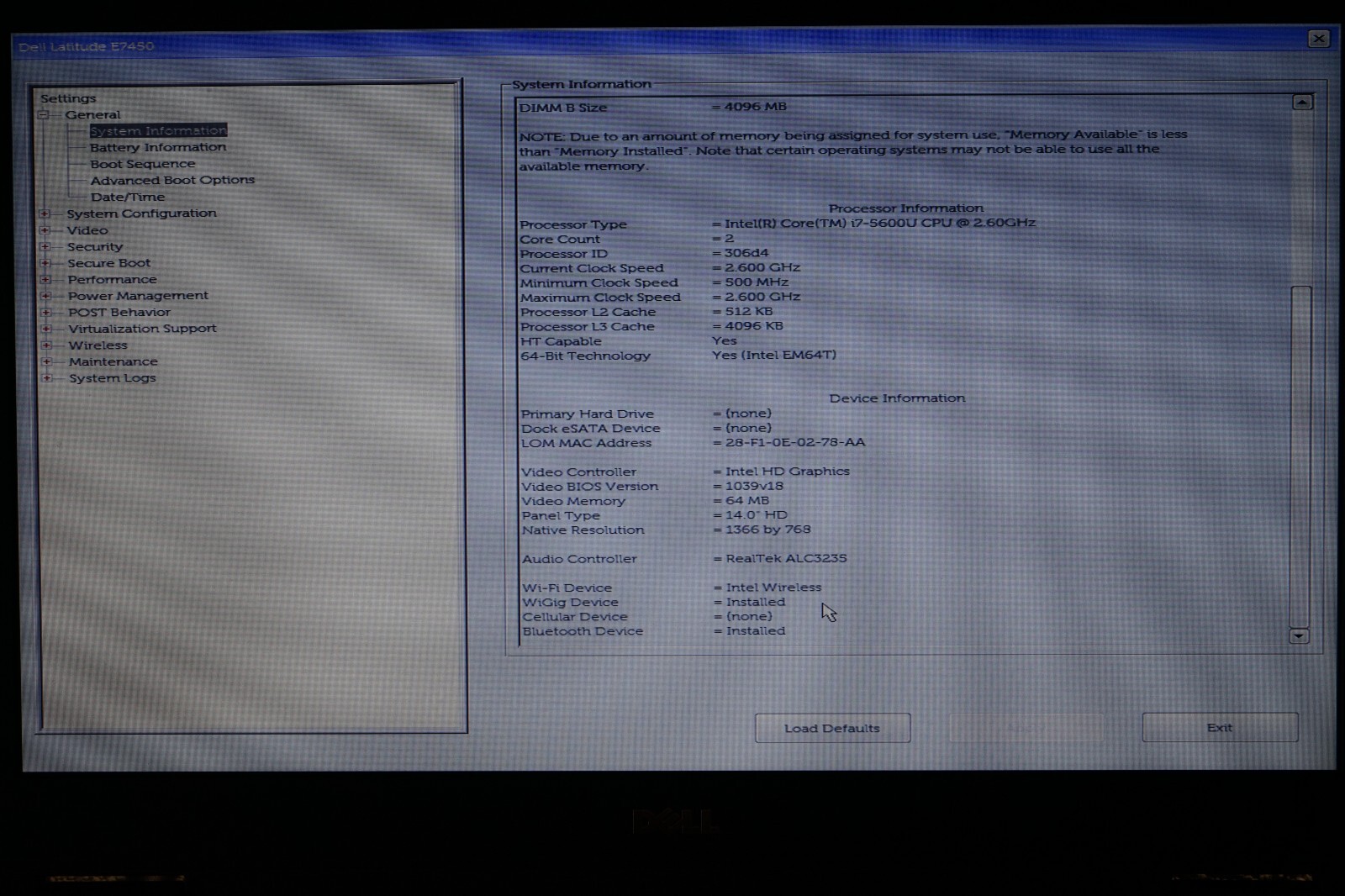
Task: Select System Information in the tree
Action: point(158,130)
